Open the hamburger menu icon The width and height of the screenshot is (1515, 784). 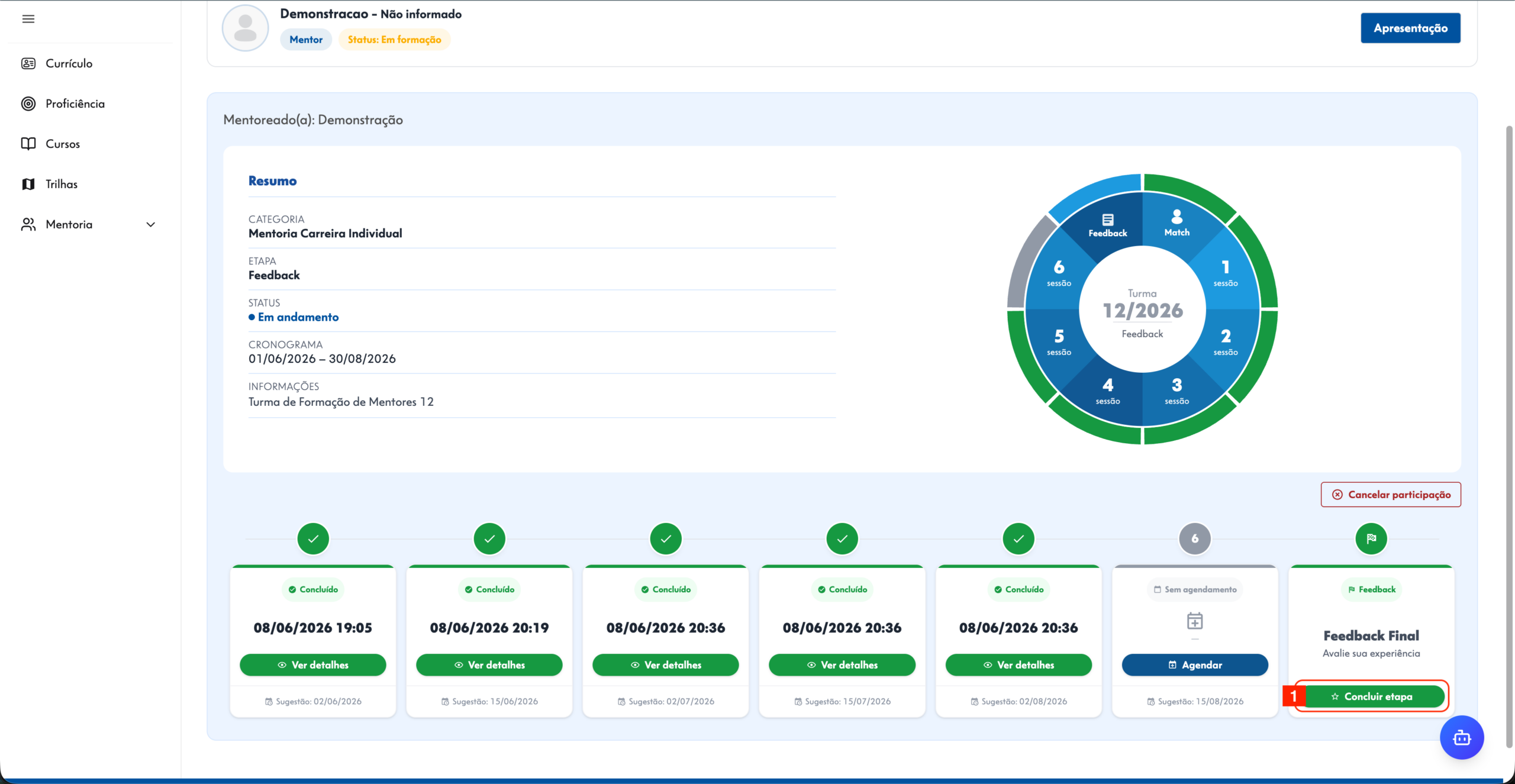28,19
